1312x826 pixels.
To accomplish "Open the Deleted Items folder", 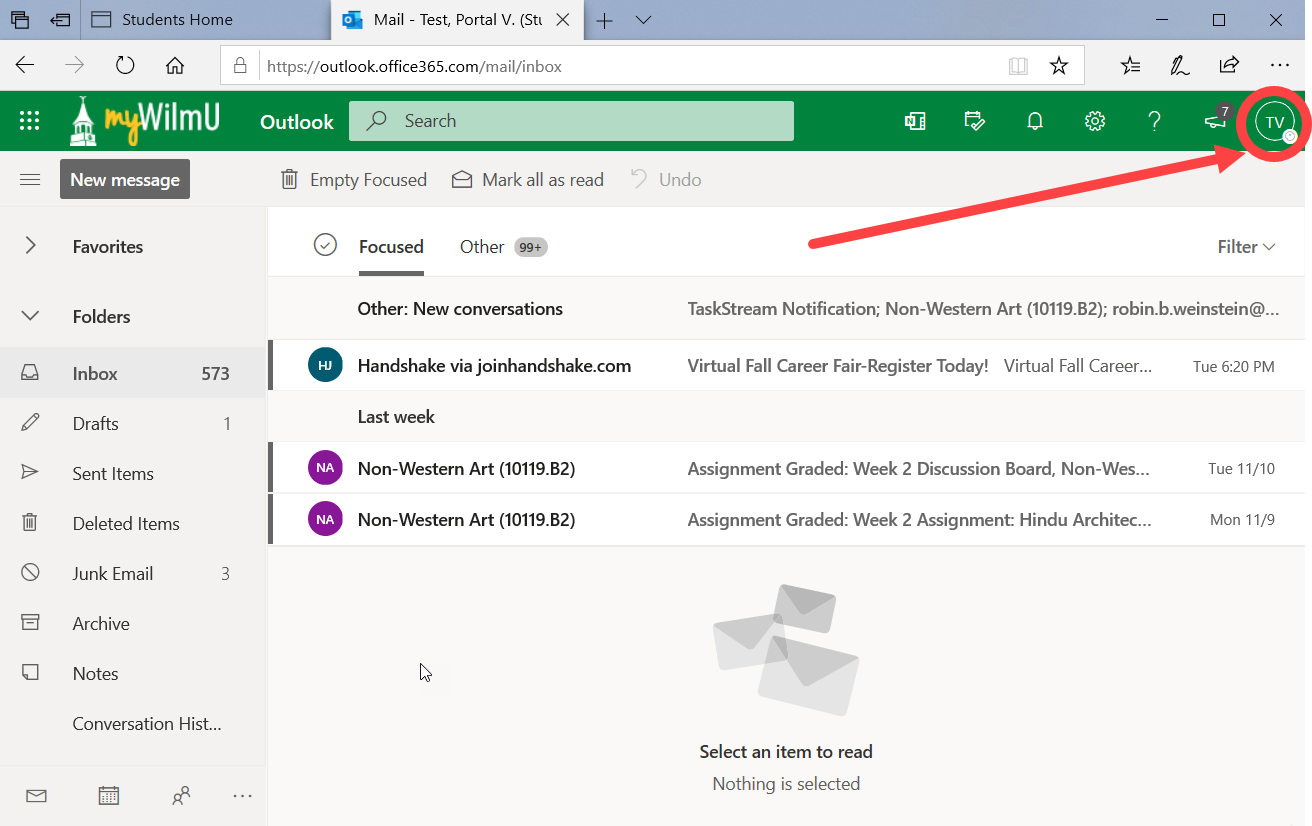I will (133, 524).
